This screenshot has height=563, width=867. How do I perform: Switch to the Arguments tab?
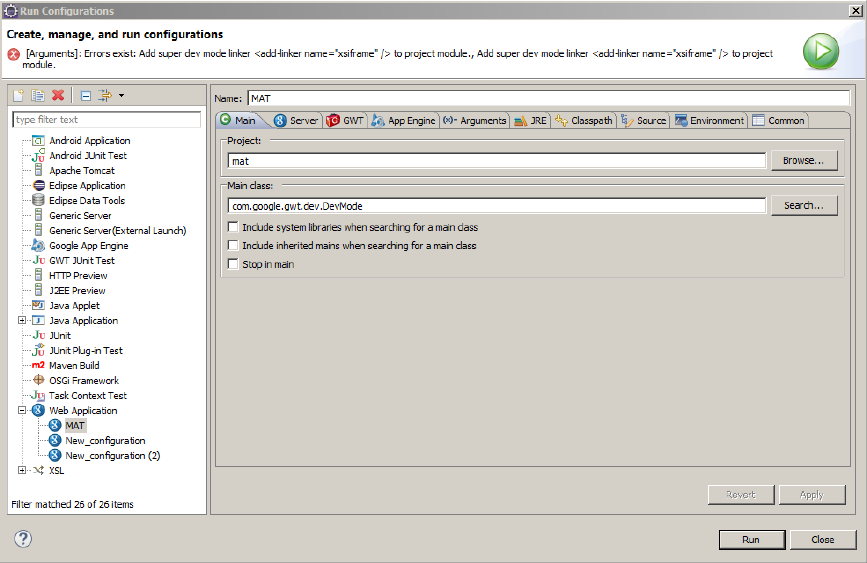tap(474, 121)
